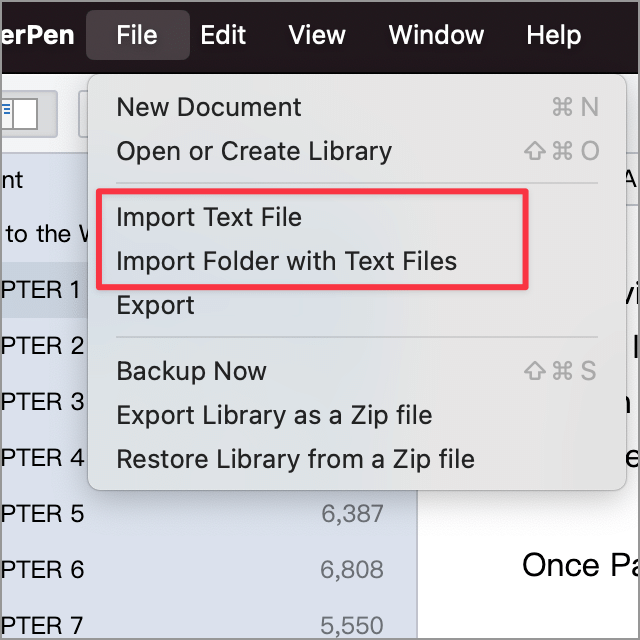This screenshot has width=640, height=640.
Task: Select CHAPTER 6 with 6,808 words
Action: click(x=209, y=569)
